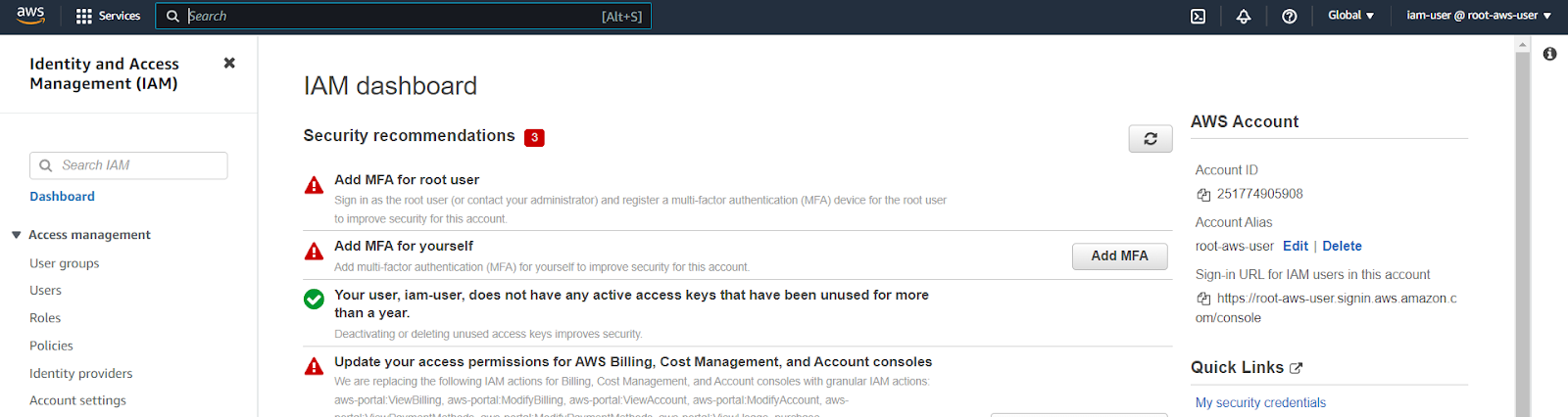Click warning icon beside Update your access permissions

coord(314,367)
